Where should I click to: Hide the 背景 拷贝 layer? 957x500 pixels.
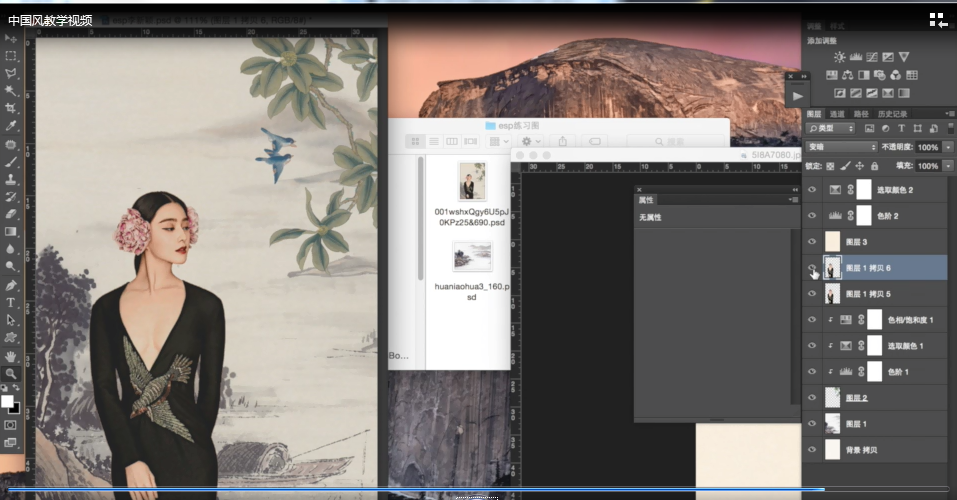click(x=812, y=450)
